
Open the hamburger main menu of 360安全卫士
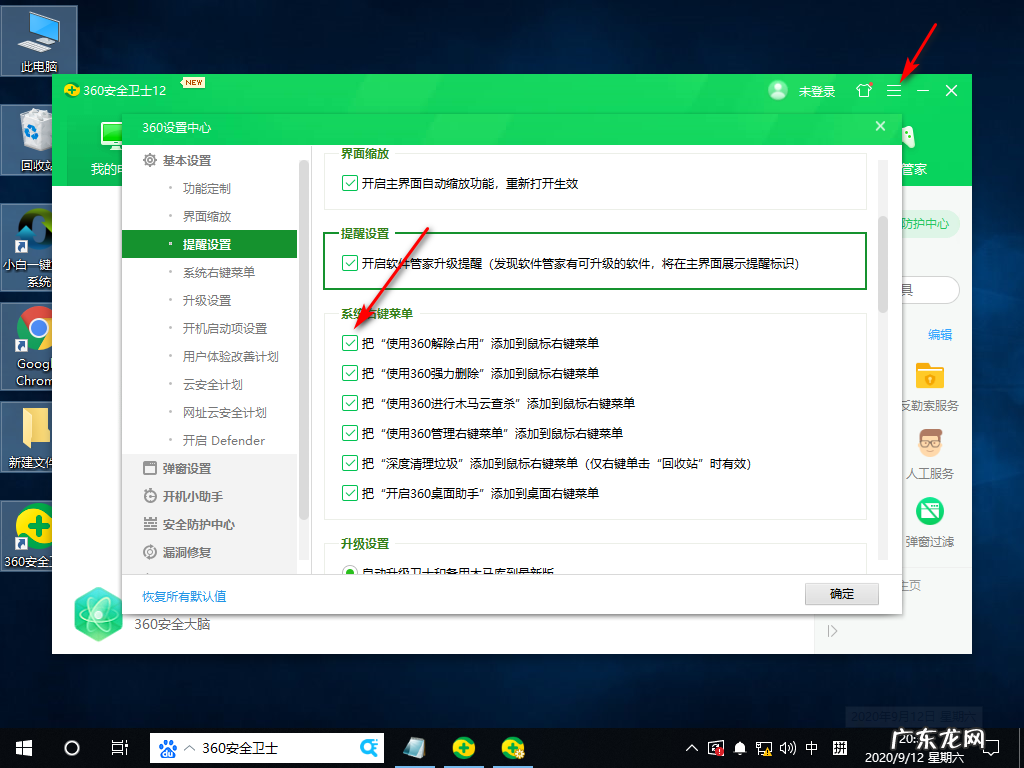coord(893,90)
